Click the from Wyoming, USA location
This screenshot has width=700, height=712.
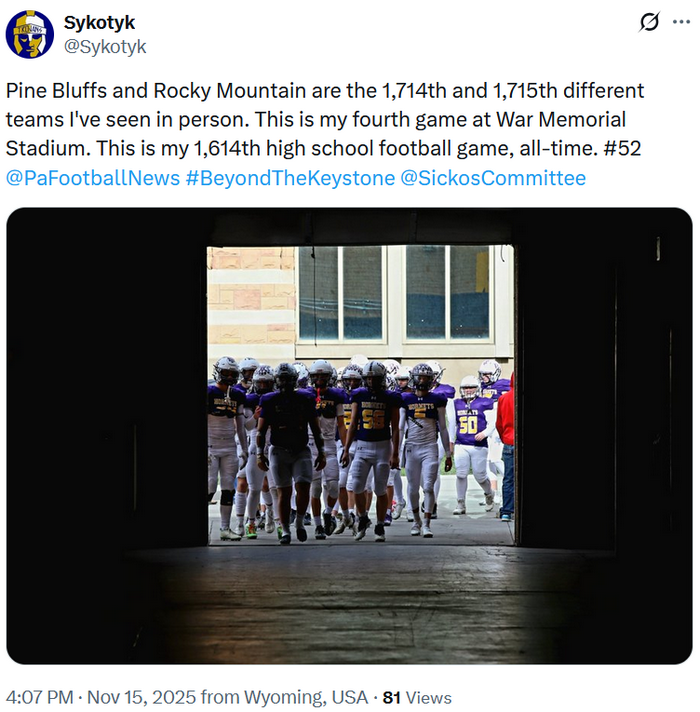click(284, 697)
